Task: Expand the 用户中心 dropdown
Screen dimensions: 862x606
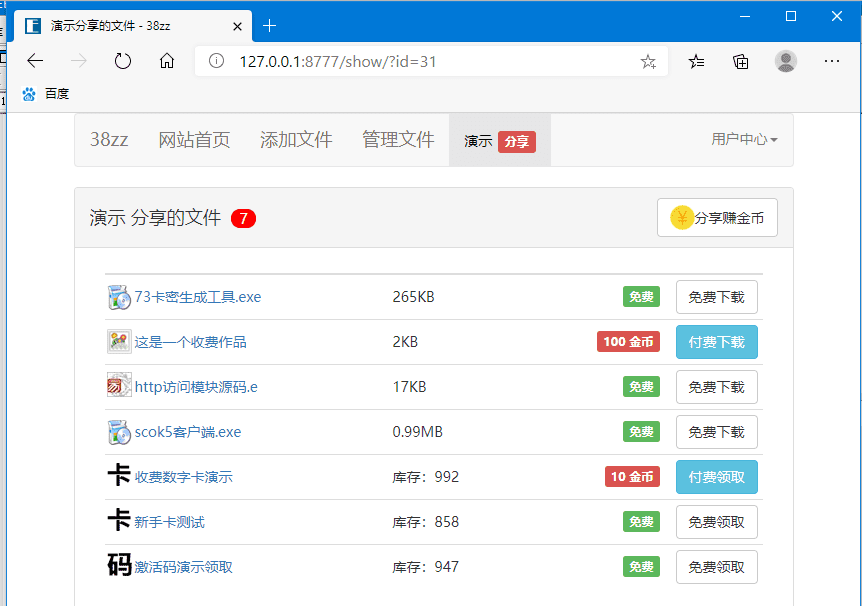Action: click(x=744, y=140)
